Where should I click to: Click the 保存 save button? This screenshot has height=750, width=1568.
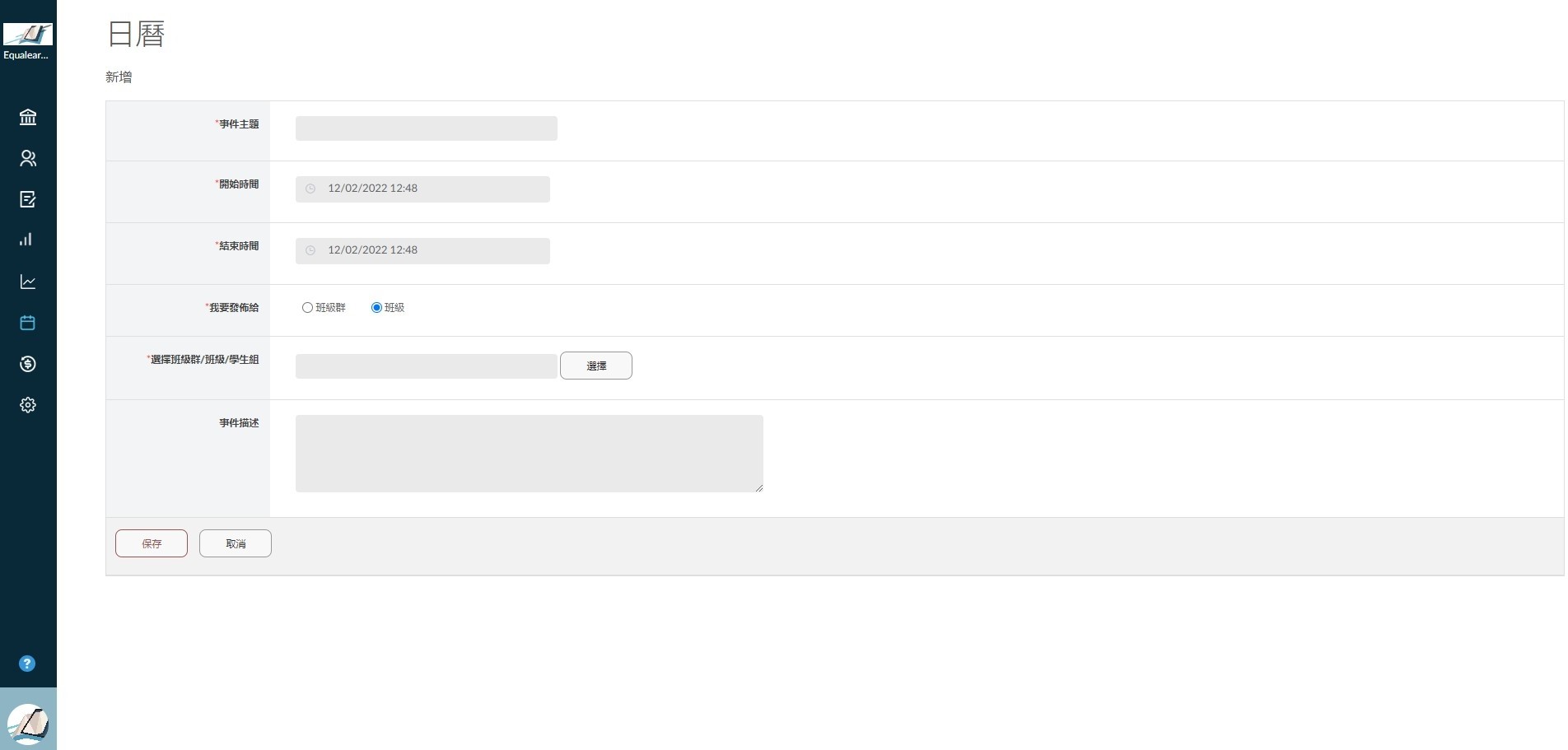click(152, 543)
